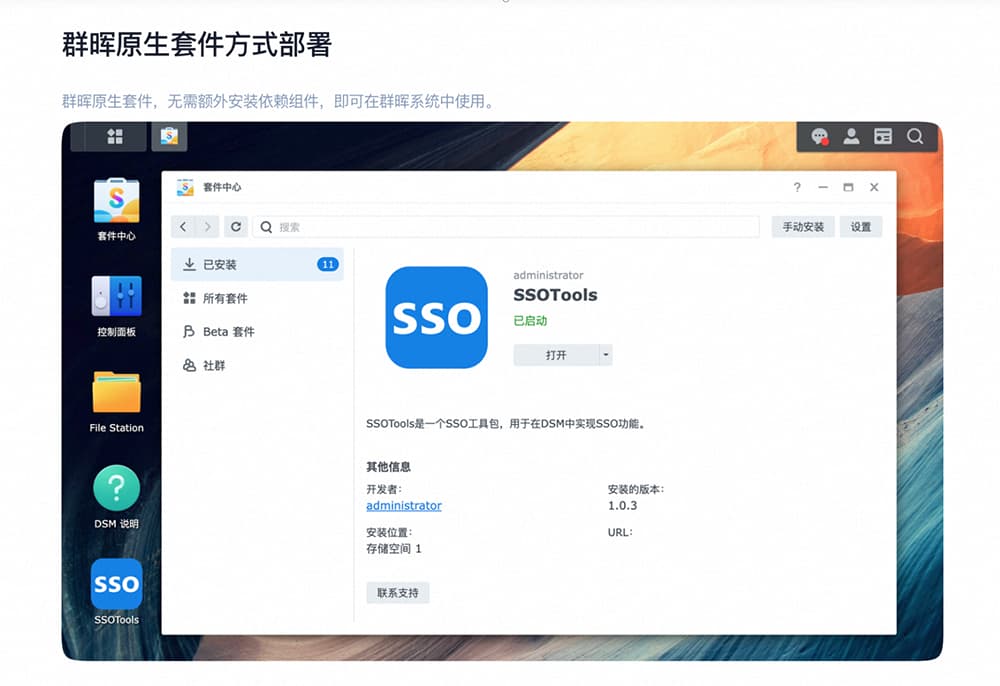Open 套件中心 desktop shortcut
The image size is (1000, 686).
(116, 210)
